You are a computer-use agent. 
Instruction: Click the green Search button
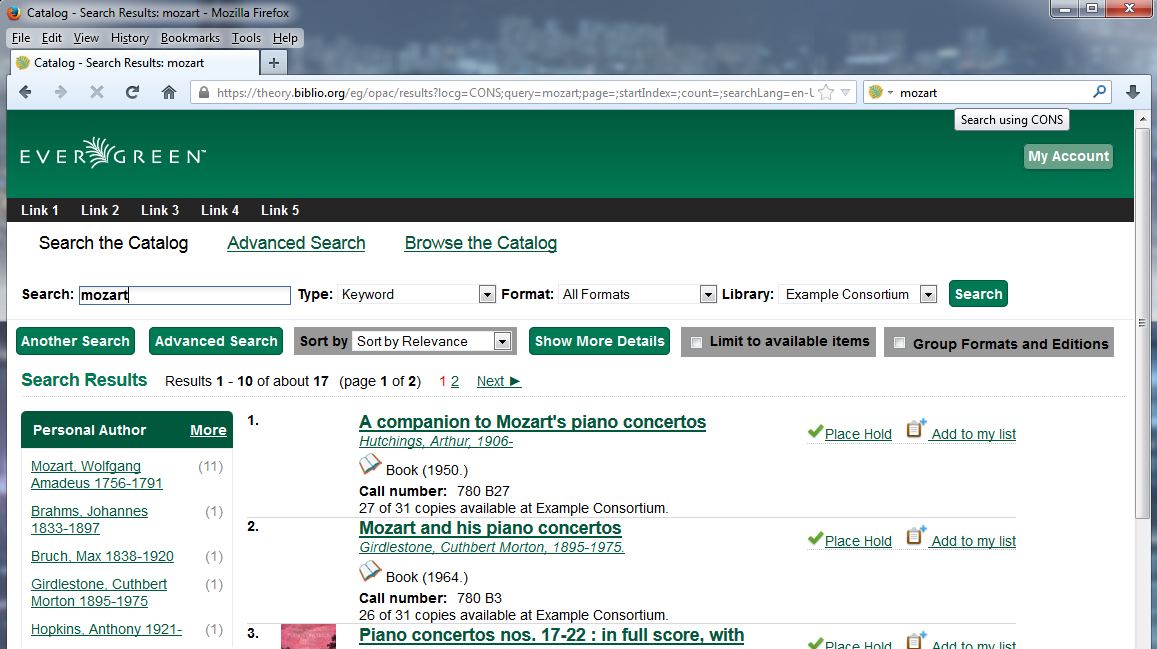[x=977, y=293]
